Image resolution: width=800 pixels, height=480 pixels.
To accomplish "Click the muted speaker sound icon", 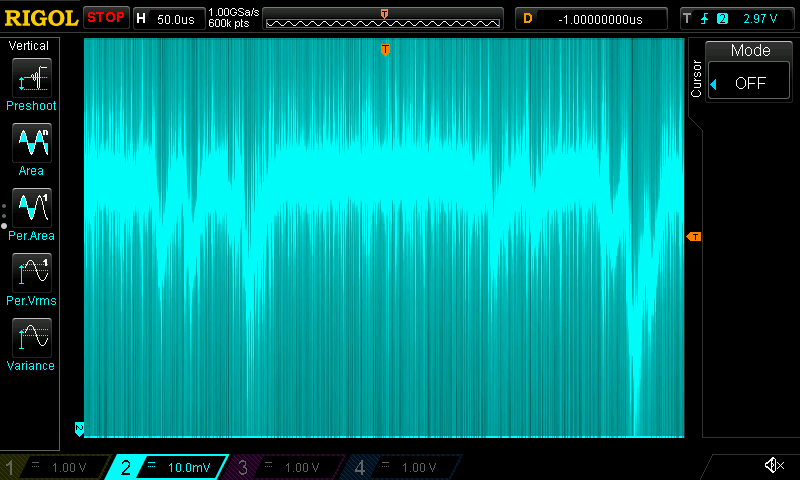I will tap(773, 466).
